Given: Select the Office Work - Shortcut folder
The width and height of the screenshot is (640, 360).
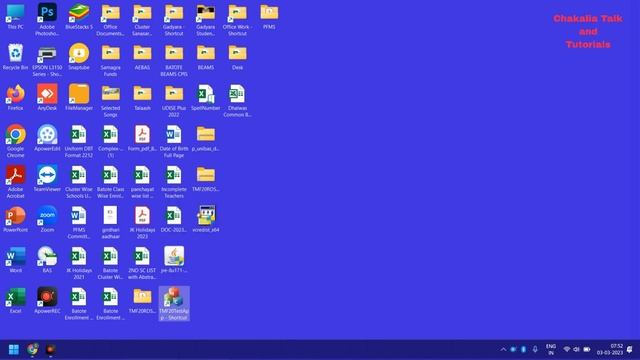Looking at the screenshot, I should (238, 20).
